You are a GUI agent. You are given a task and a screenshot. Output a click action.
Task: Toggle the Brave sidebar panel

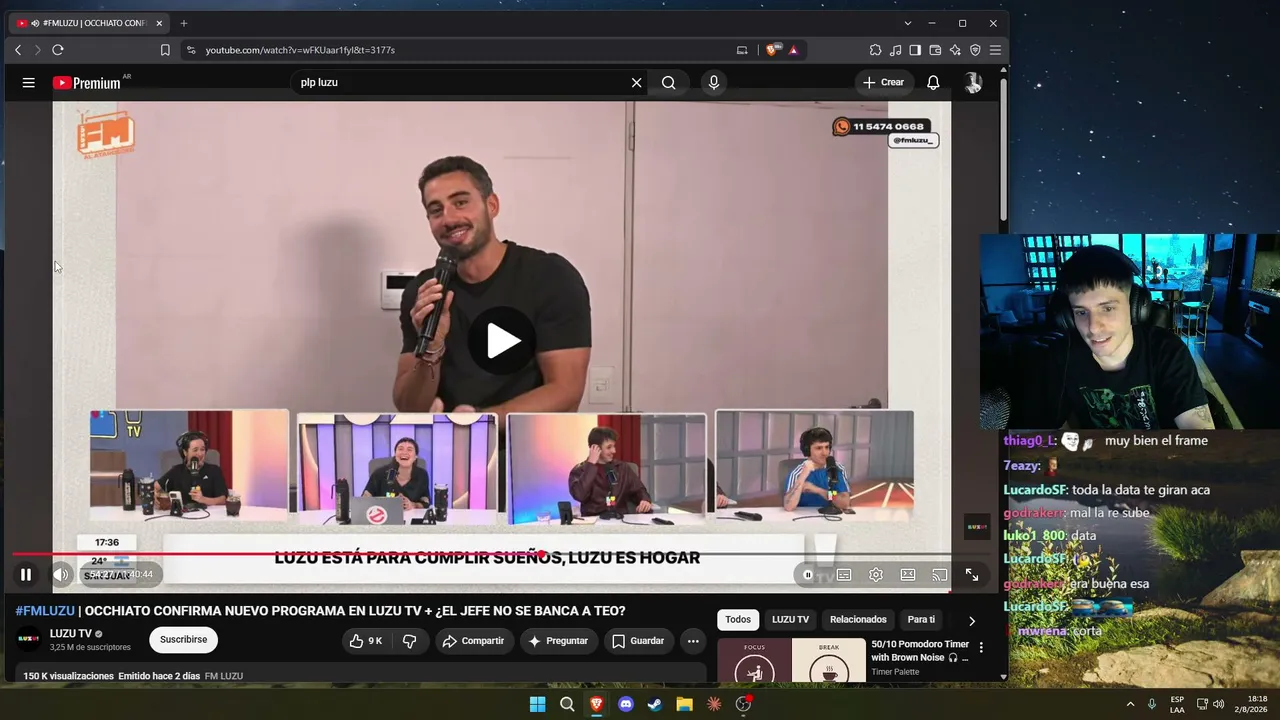coord(915,50)
